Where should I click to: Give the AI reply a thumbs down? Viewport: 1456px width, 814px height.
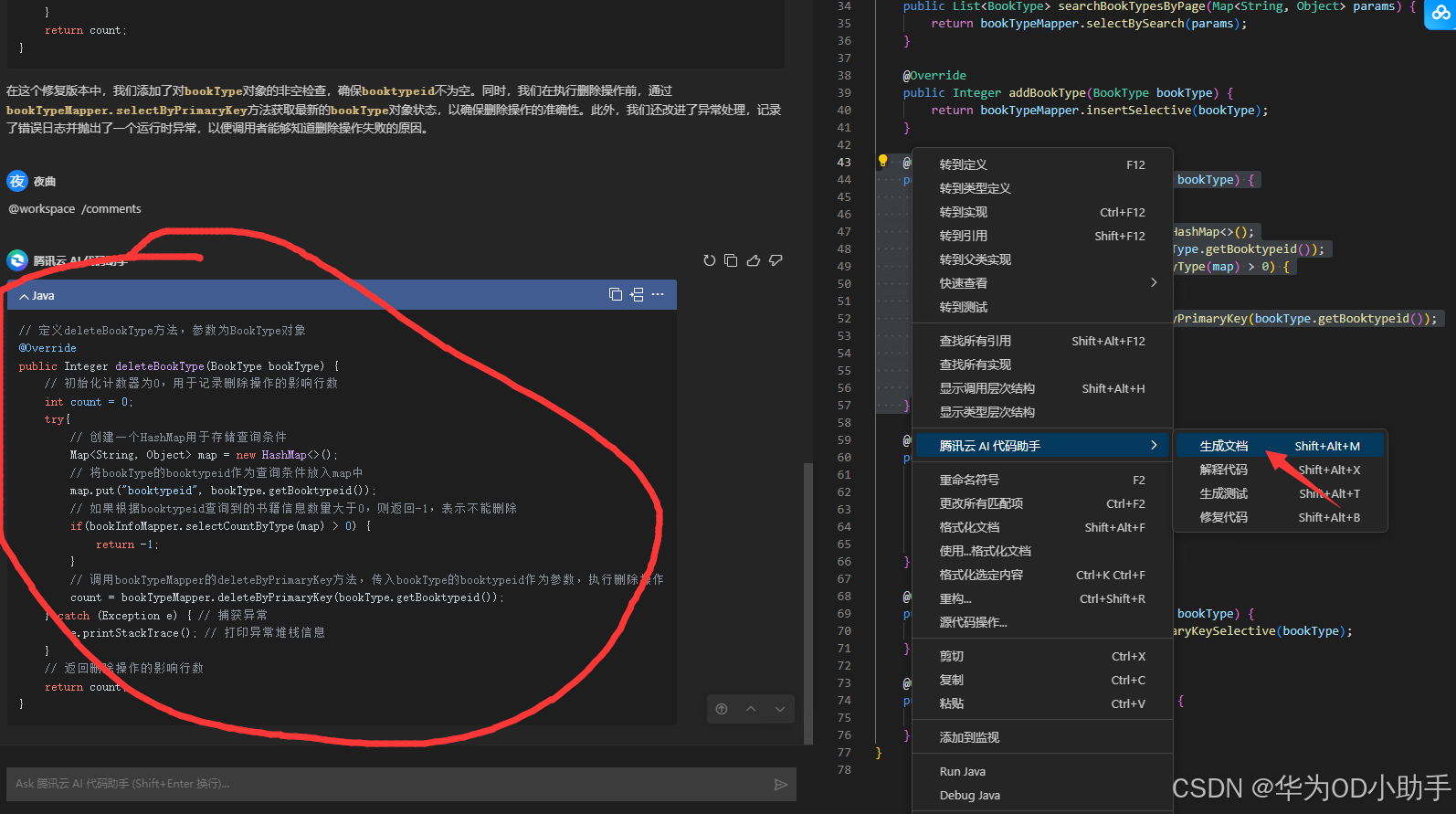click(775, 260)
